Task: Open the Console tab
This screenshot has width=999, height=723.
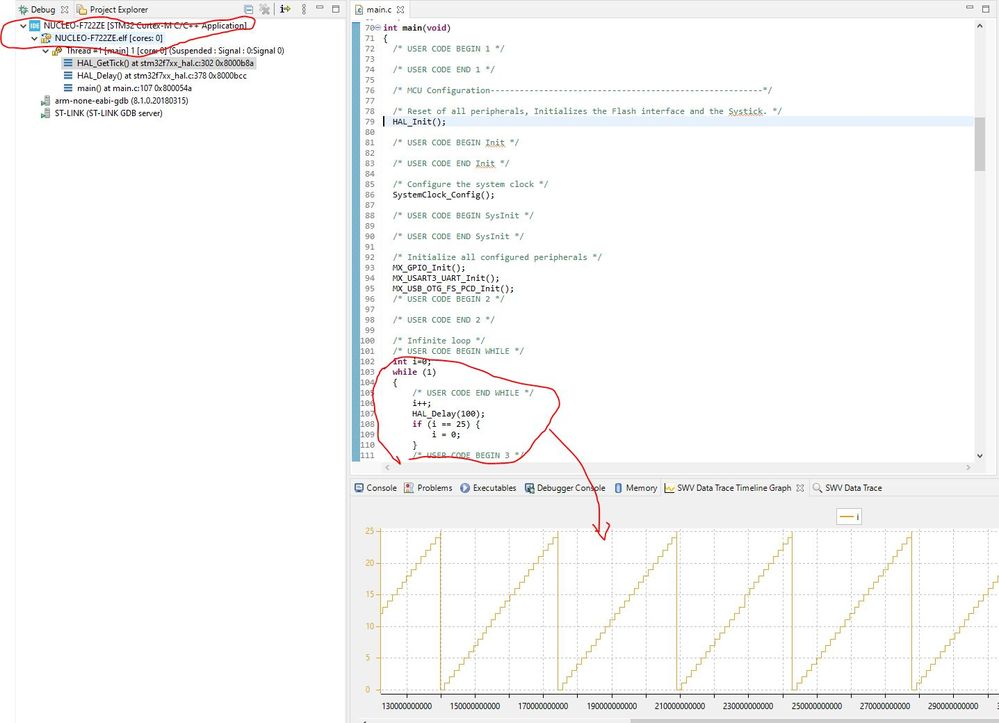Action: [x=375, y=488]
